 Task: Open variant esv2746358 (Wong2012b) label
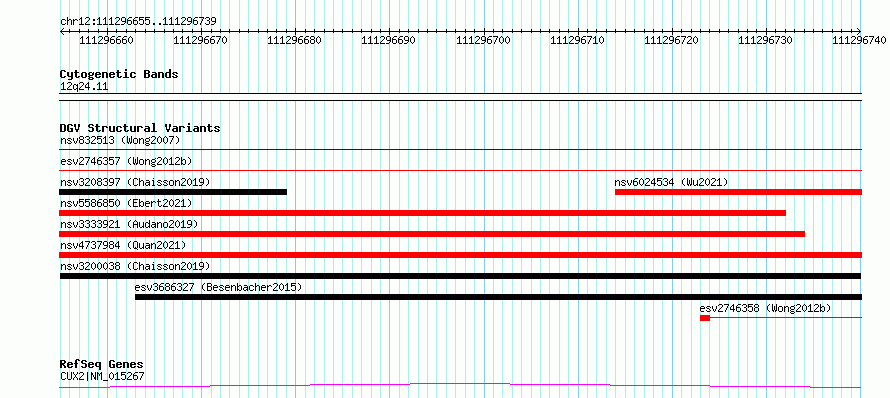click(x=765, y=308)
